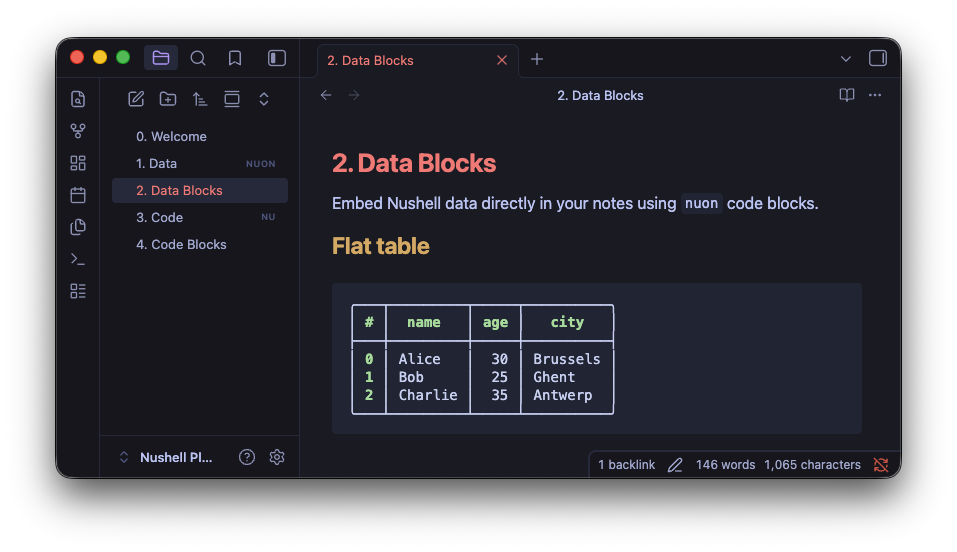Click the note title in the header
The width and height of the screenshot is (957, 552).
tap(600, 96)
